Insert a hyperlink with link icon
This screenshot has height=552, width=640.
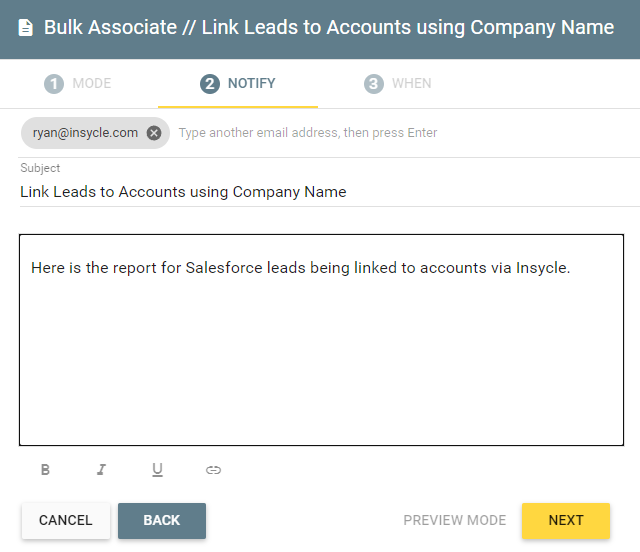coord(213,470)
